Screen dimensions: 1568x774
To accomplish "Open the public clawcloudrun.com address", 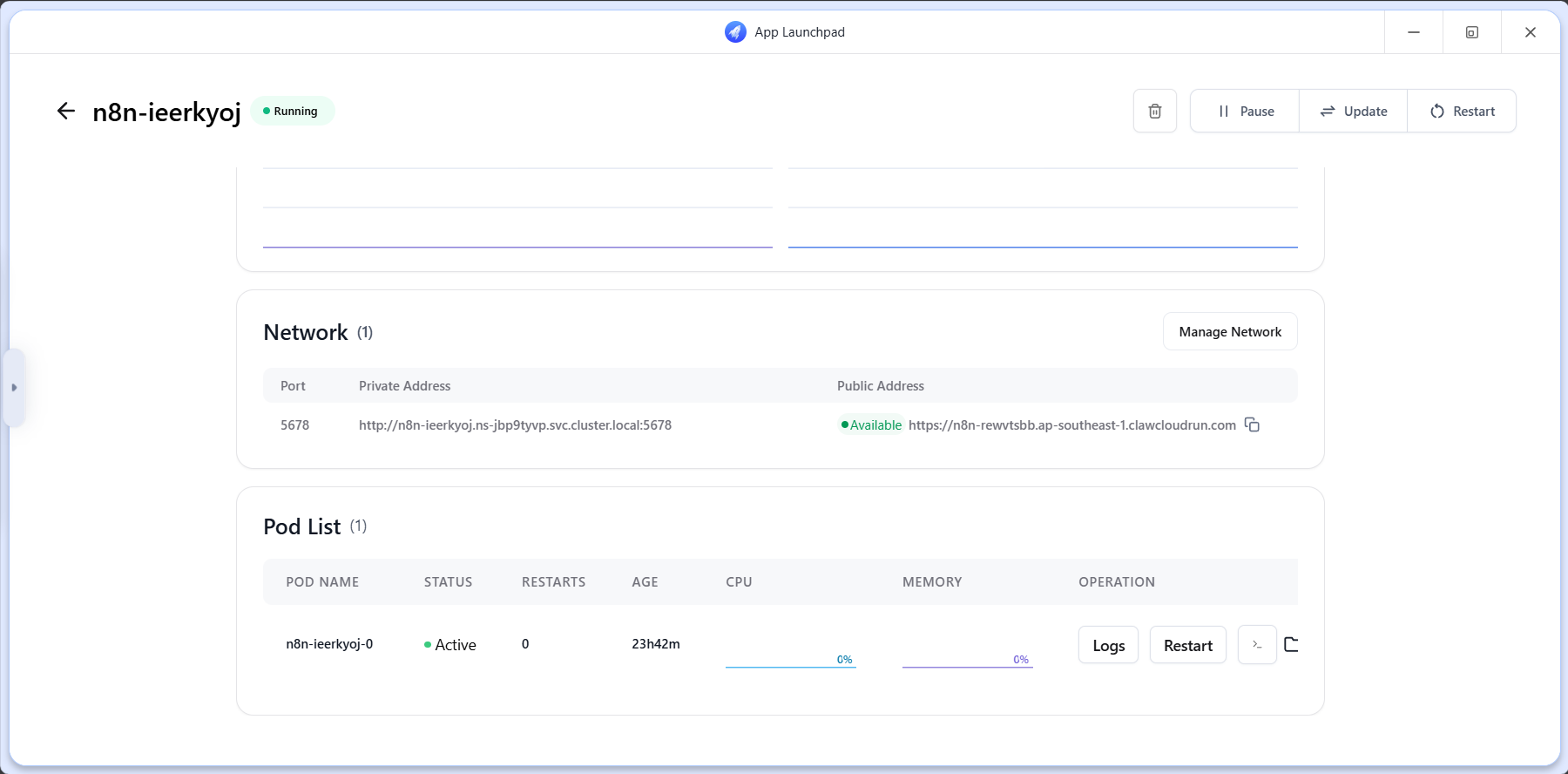I will pos(1071,425).
